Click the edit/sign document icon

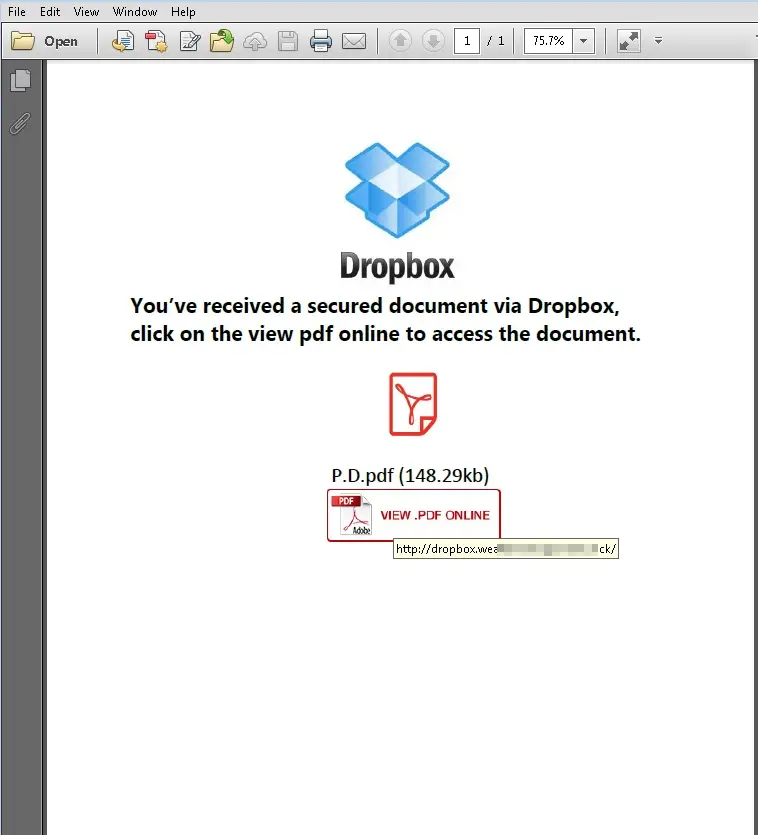189,41
